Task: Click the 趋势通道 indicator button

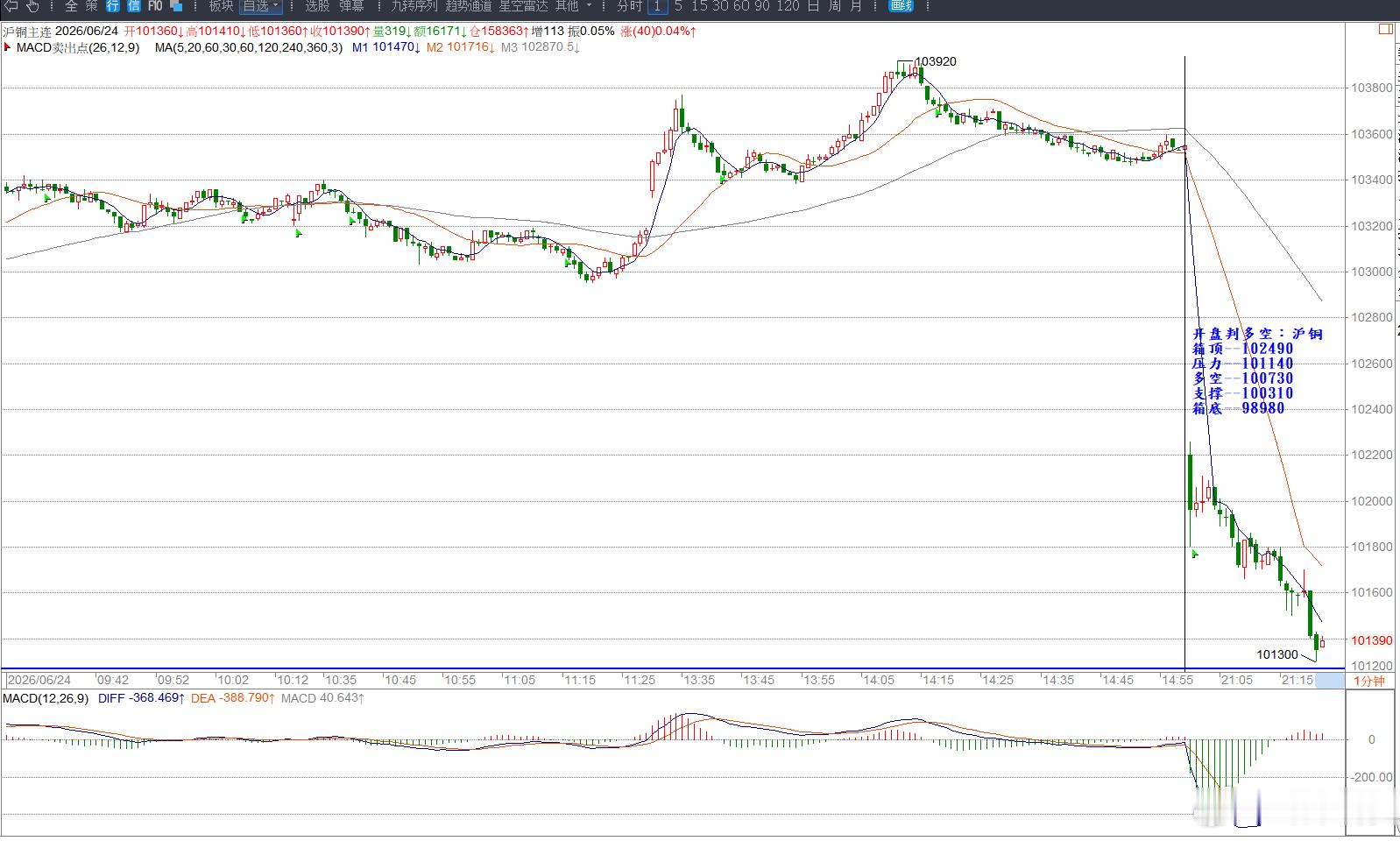Action: pos(468,6)
